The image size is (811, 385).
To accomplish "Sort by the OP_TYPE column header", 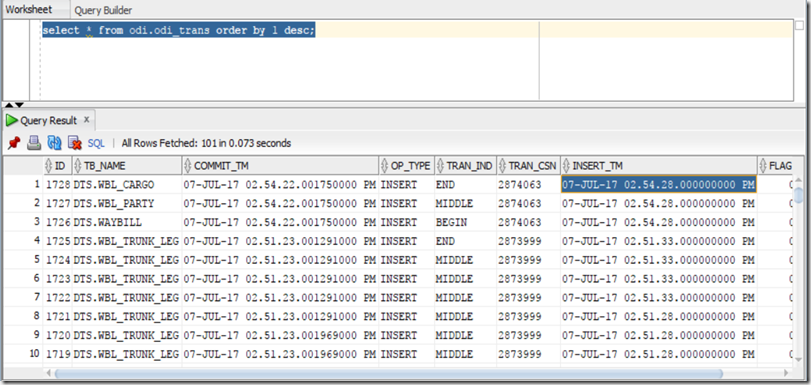I will (407, 166).
